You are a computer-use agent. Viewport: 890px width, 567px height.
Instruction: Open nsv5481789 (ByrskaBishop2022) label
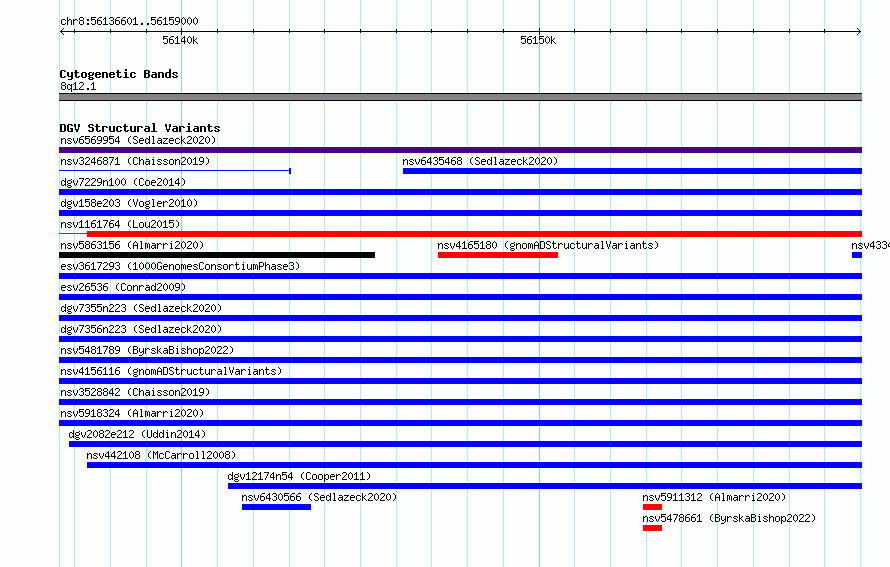pos(147,350)
